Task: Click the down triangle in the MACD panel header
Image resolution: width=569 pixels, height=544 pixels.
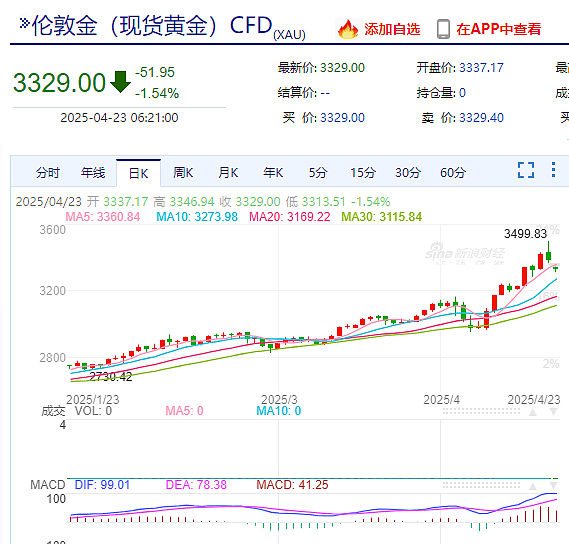Action: (x=553, y=486)
